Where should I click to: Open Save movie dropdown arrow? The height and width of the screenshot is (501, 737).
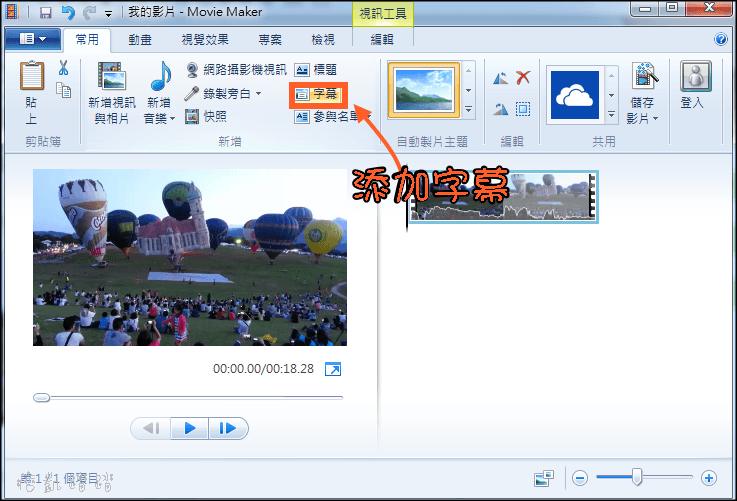655,118
